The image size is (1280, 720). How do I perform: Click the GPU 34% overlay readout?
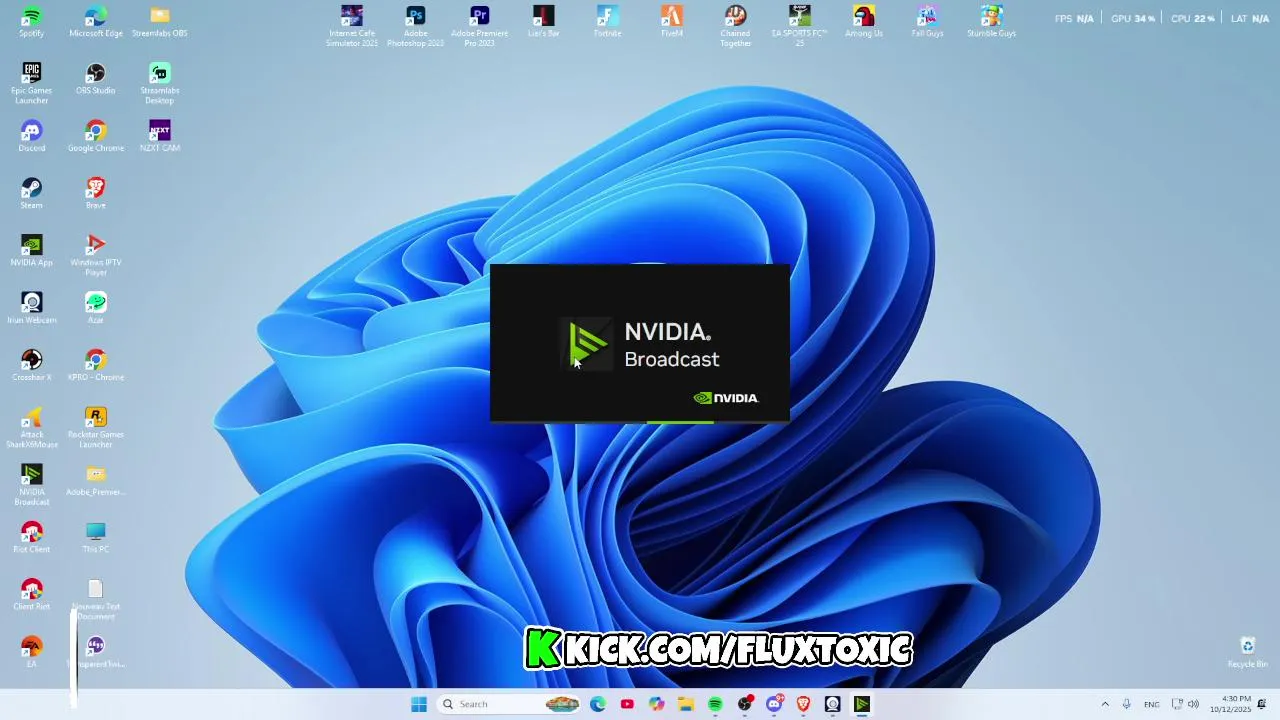coord(1133,18)
